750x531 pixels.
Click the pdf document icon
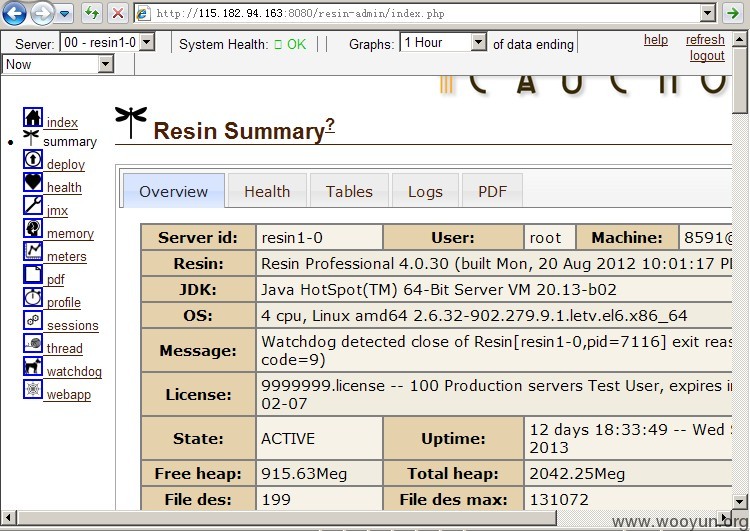33,274
